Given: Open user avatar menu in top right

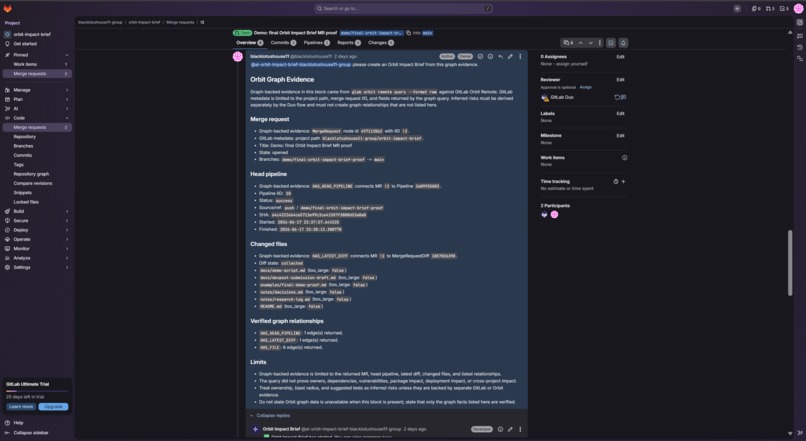Looking at the screenshot, I should click(x=798, y=8).
